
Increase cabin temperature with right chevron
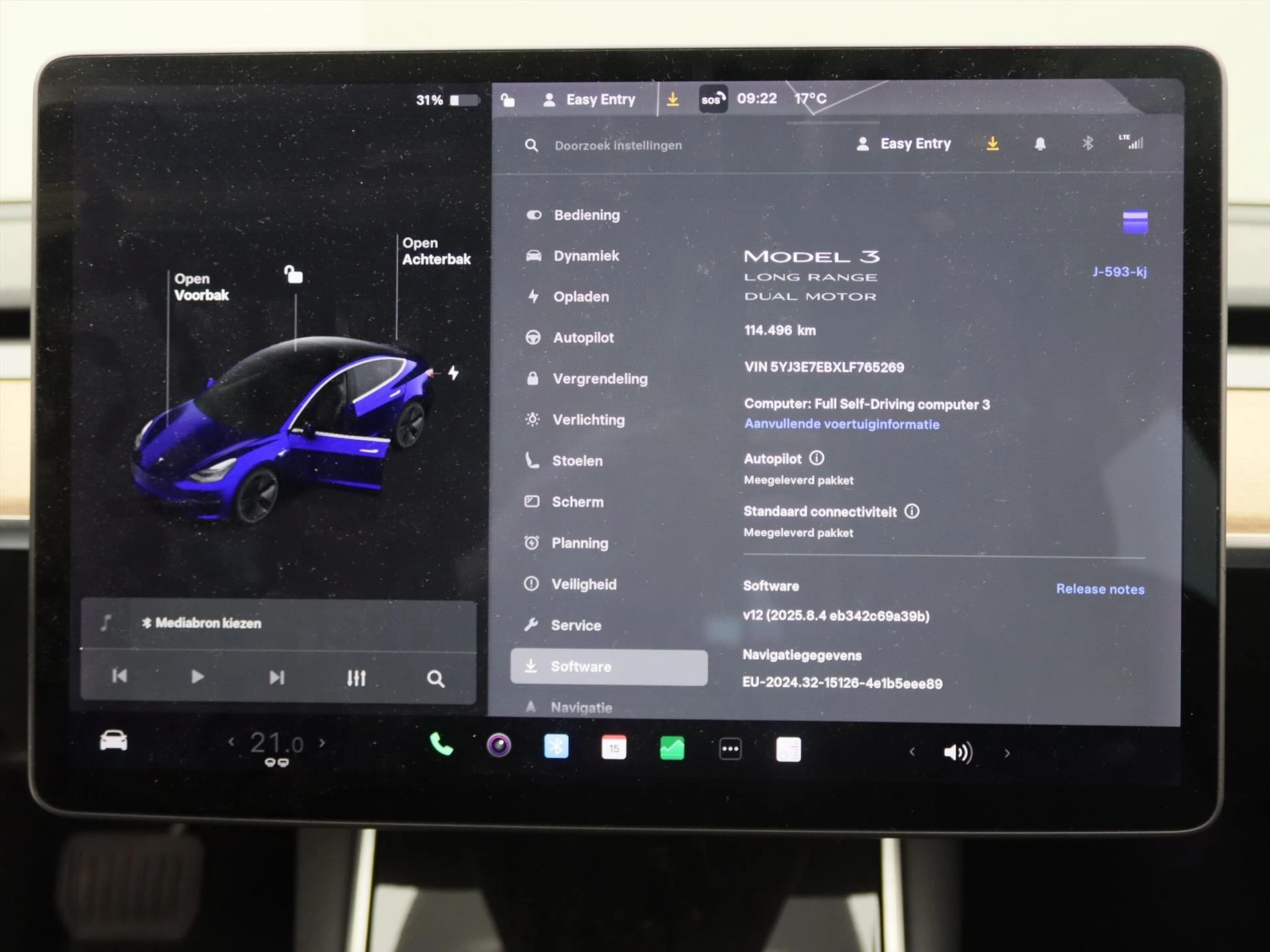pos(322,743)
